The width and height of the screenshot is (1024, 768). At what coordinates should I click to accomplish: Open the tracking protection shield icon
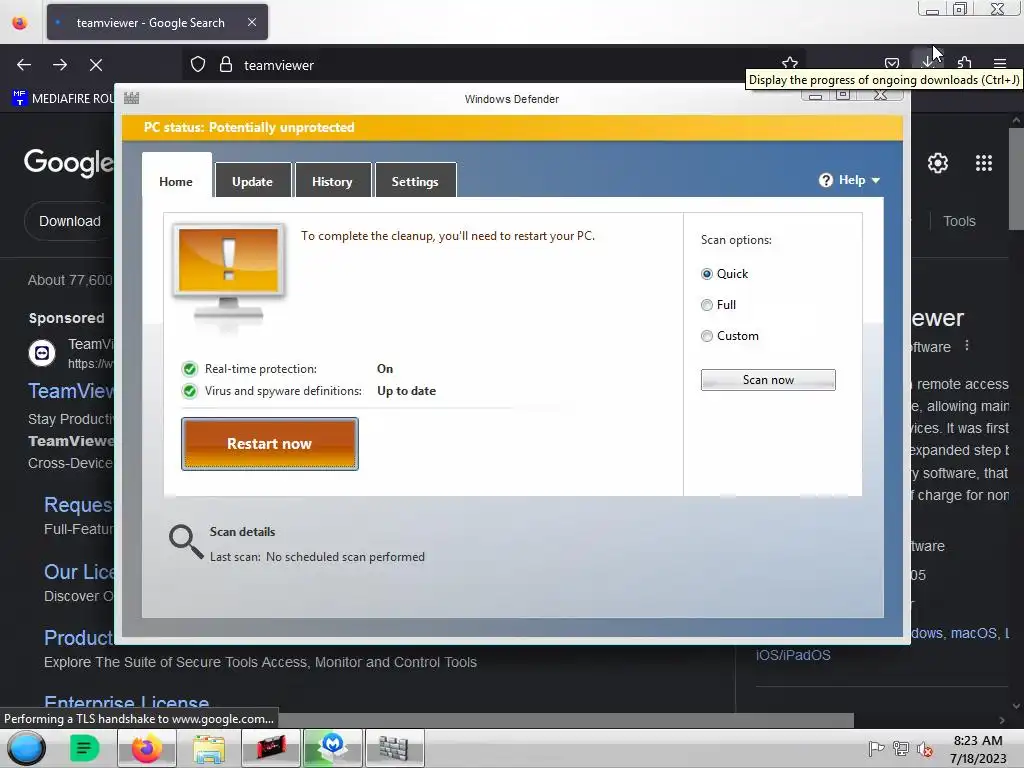pos(198,65)
